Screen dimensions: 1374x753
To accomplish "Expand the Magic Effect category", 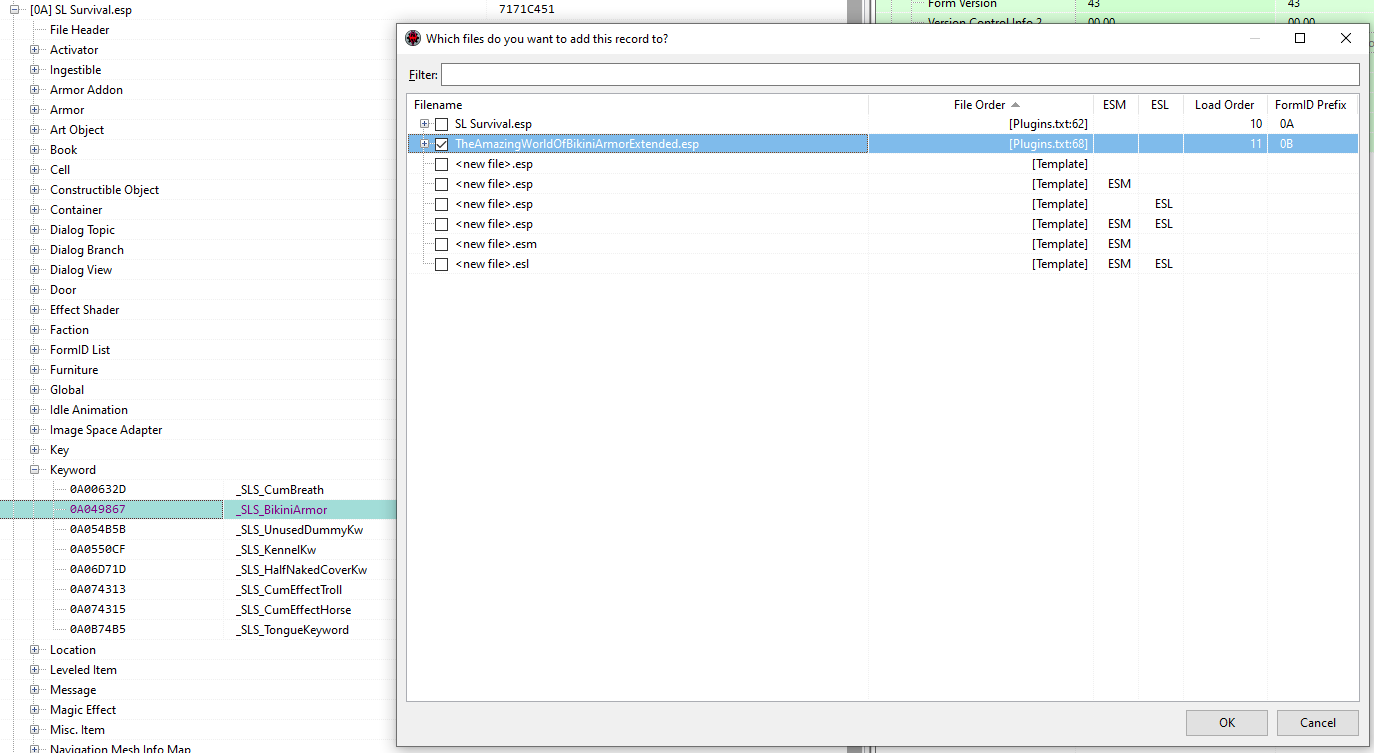I will coord(35,710).
